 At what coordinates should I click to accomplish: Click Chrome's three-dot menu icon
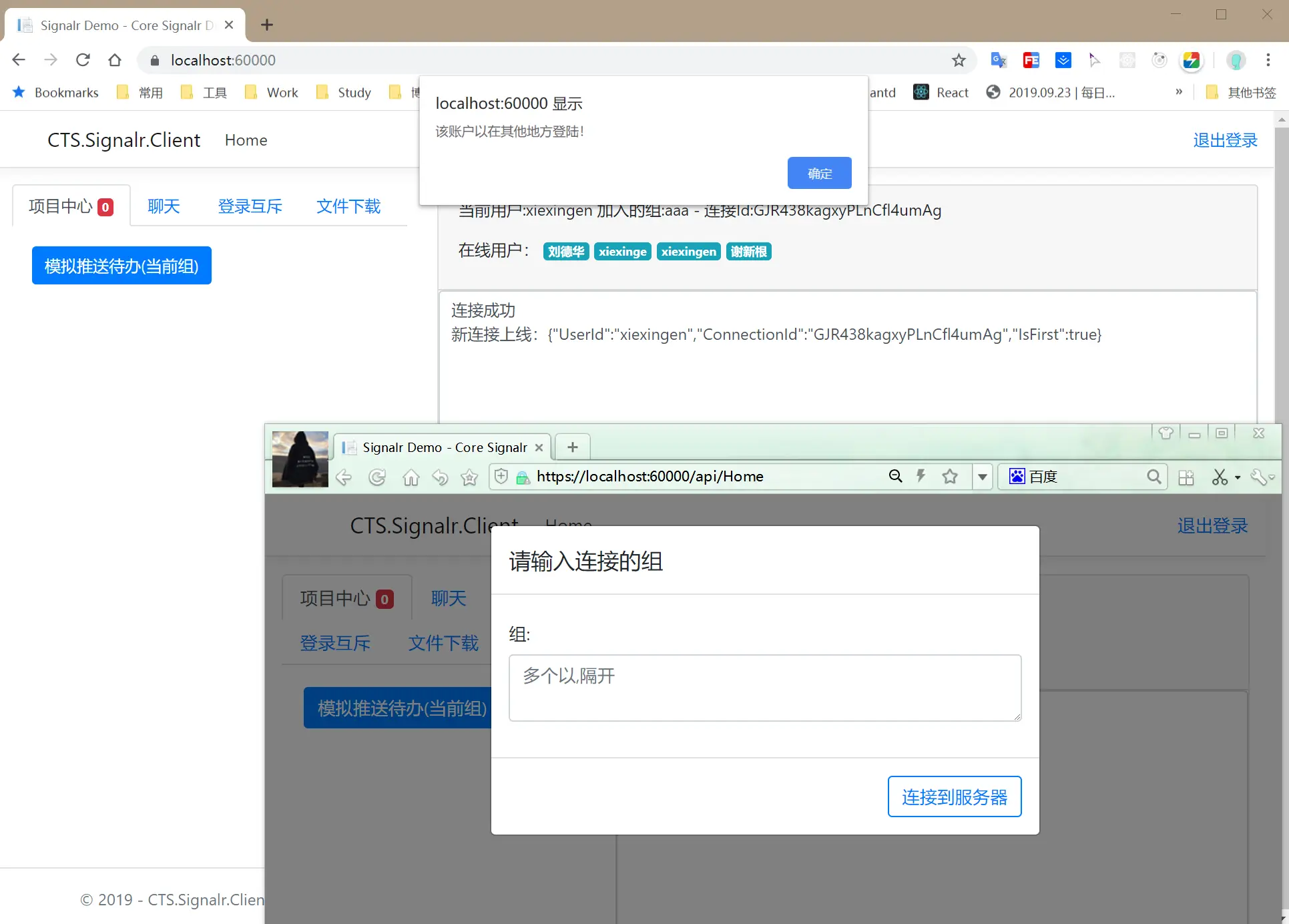click(1268, 60)
